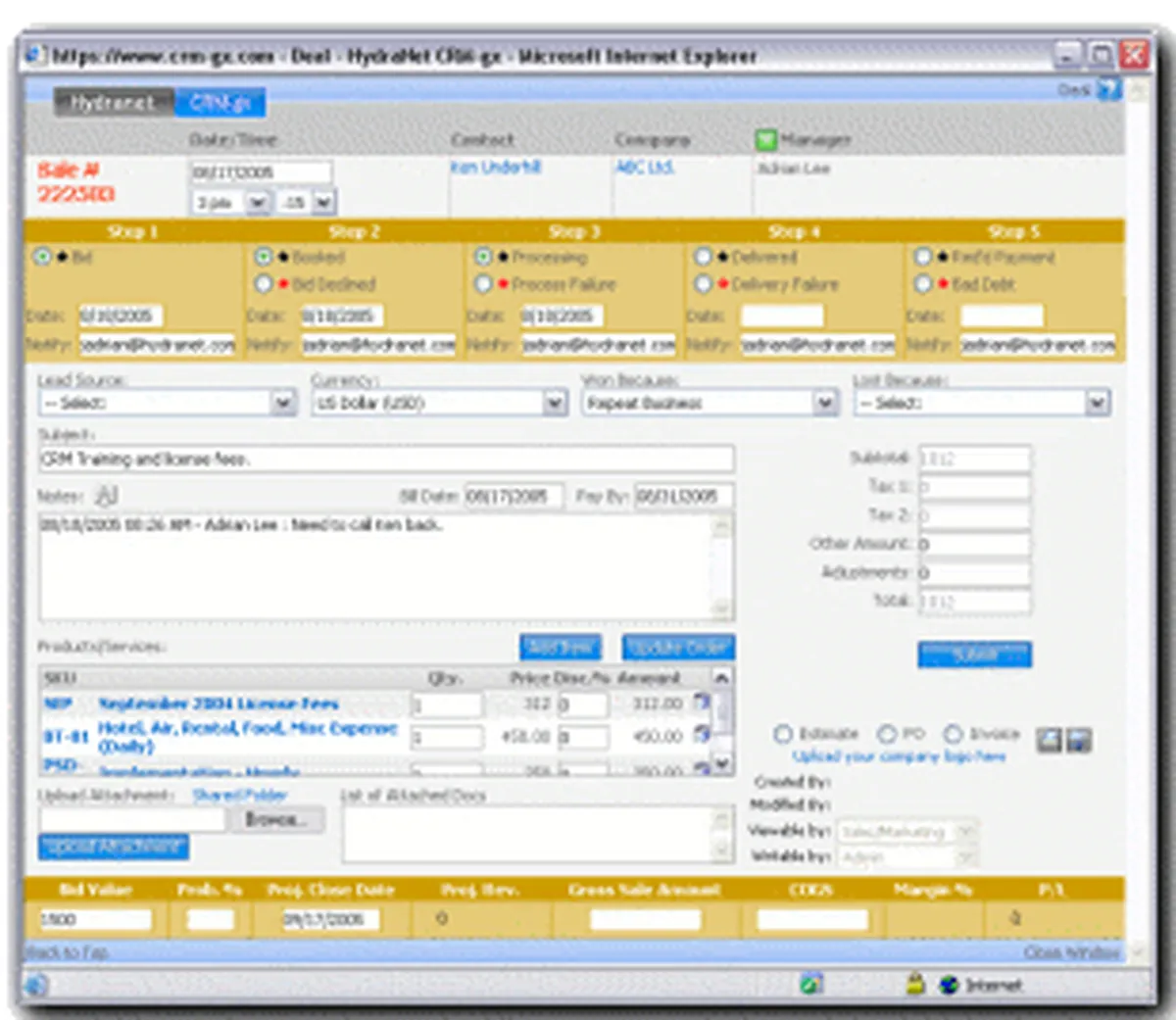
Task: Switch to the CRM-gx tab
Action: (220, 102)
